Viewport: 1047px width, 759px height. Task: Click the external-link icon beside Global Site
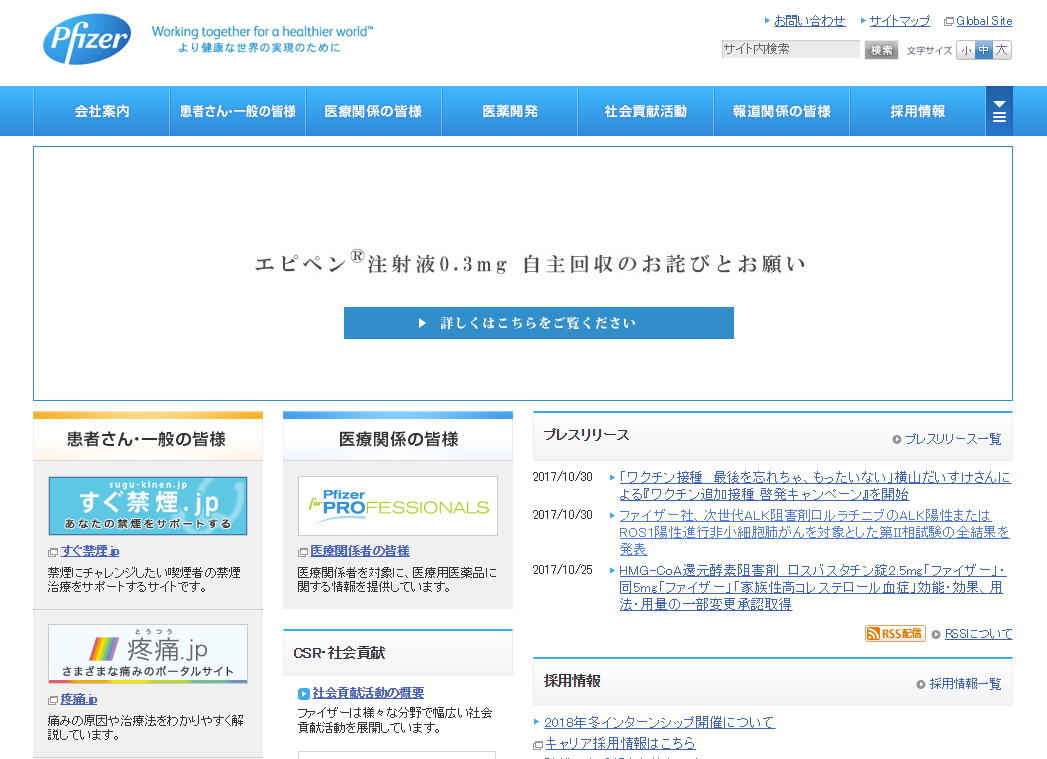(948, 21)
